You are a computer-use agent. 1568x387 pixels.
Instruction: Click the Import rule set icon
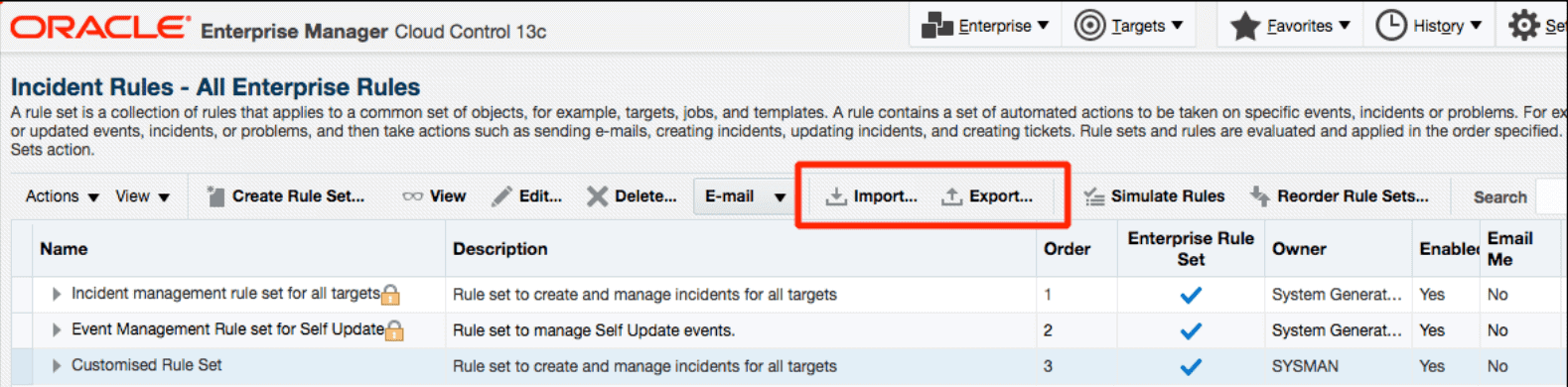tap(836, 196)
